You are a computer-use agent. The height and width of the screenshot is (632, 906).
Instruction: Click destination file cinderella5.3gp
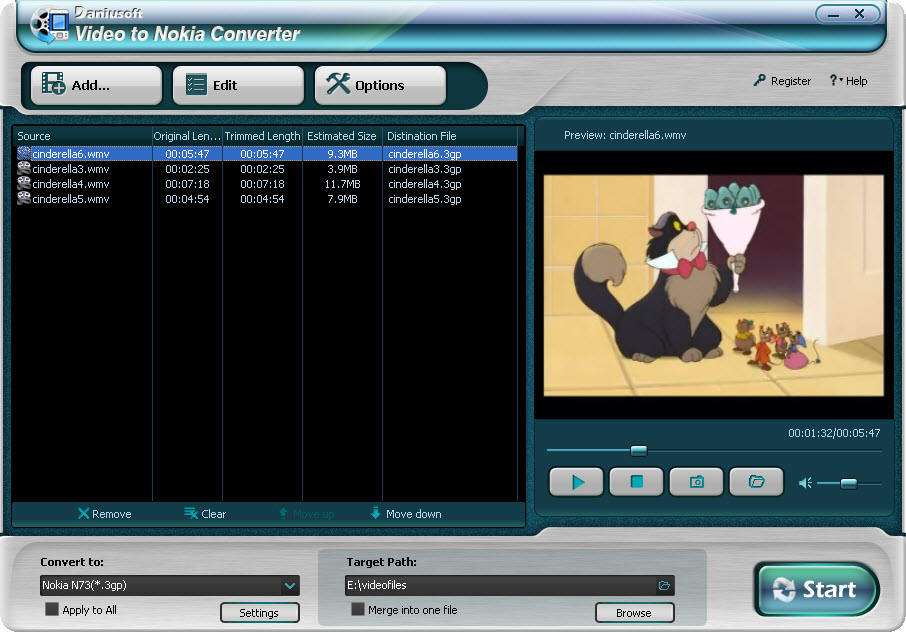pyautogui.click(x=425, y=199)
